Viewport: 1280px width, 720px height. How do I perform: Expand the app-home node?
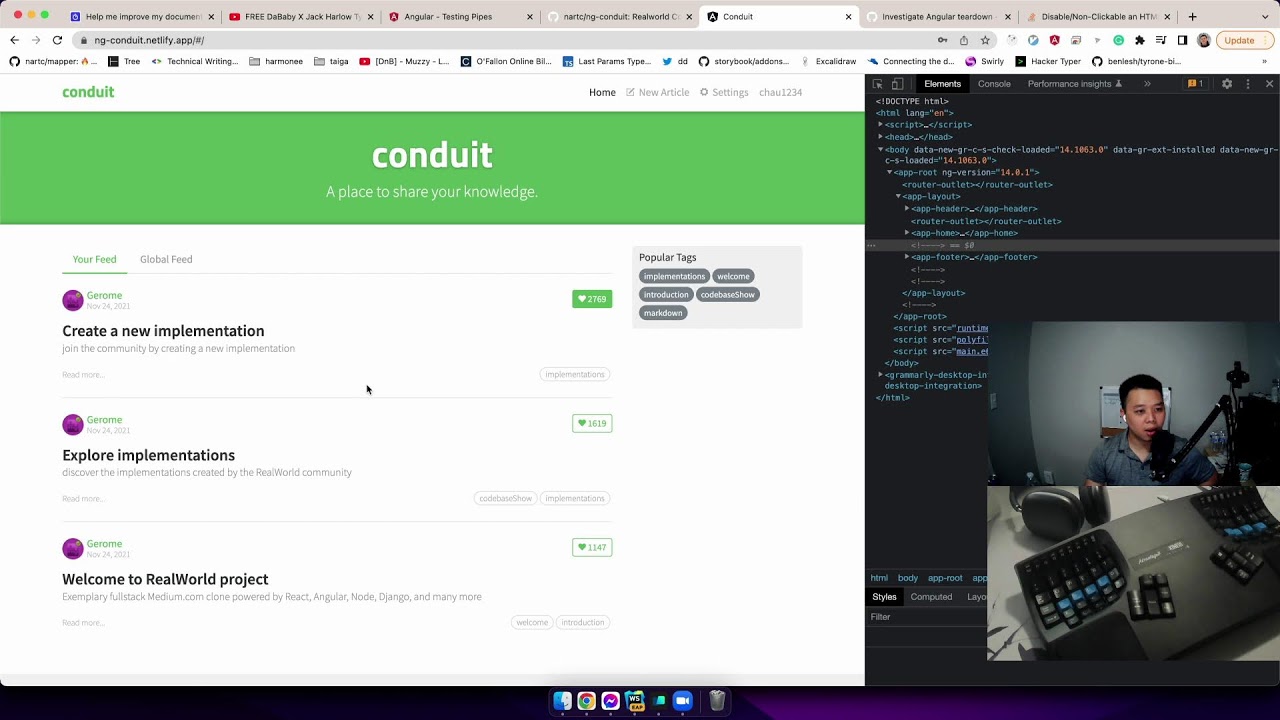point(907,233)
